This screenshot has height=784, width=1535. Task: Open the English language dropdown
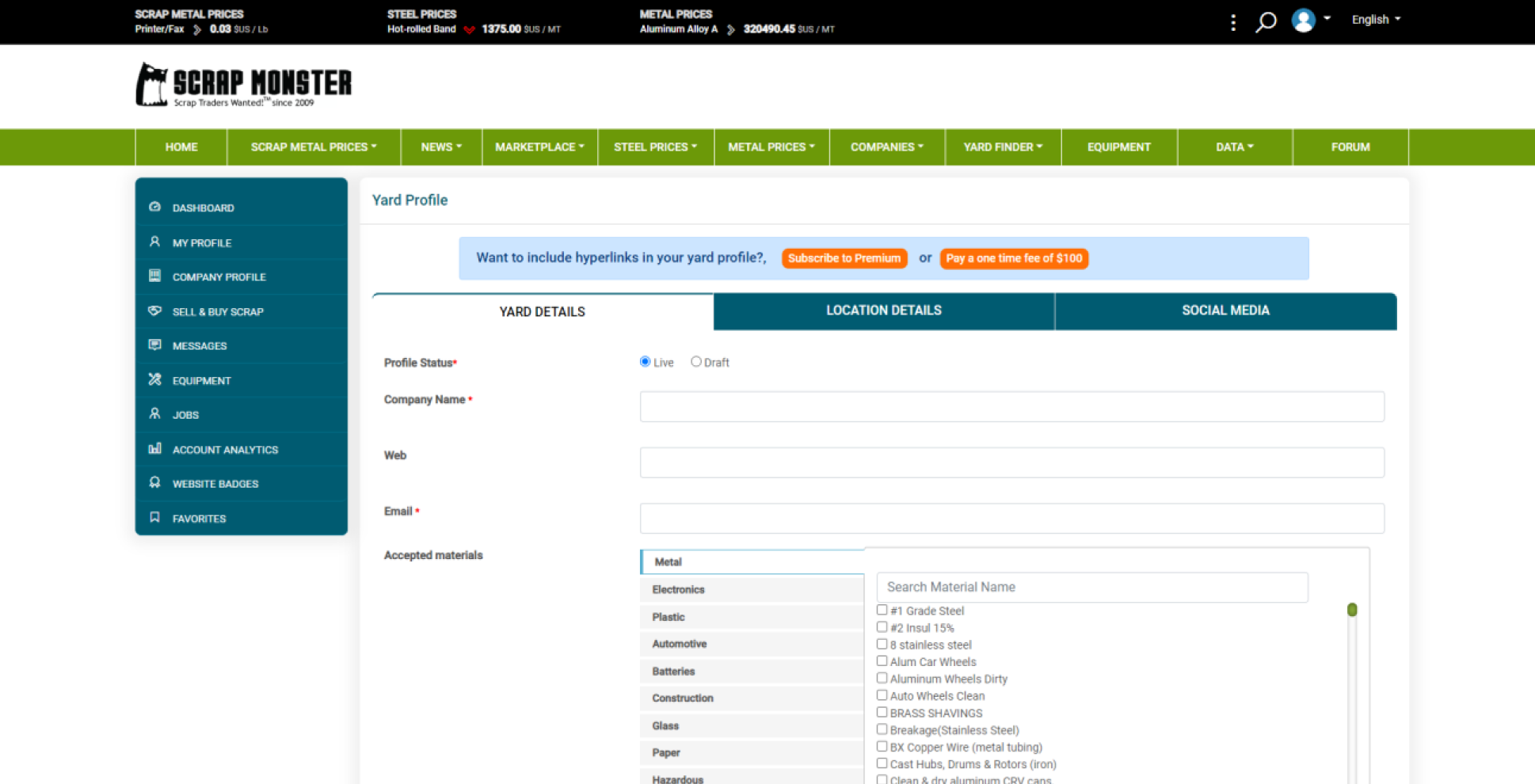tap(1375, 20)
